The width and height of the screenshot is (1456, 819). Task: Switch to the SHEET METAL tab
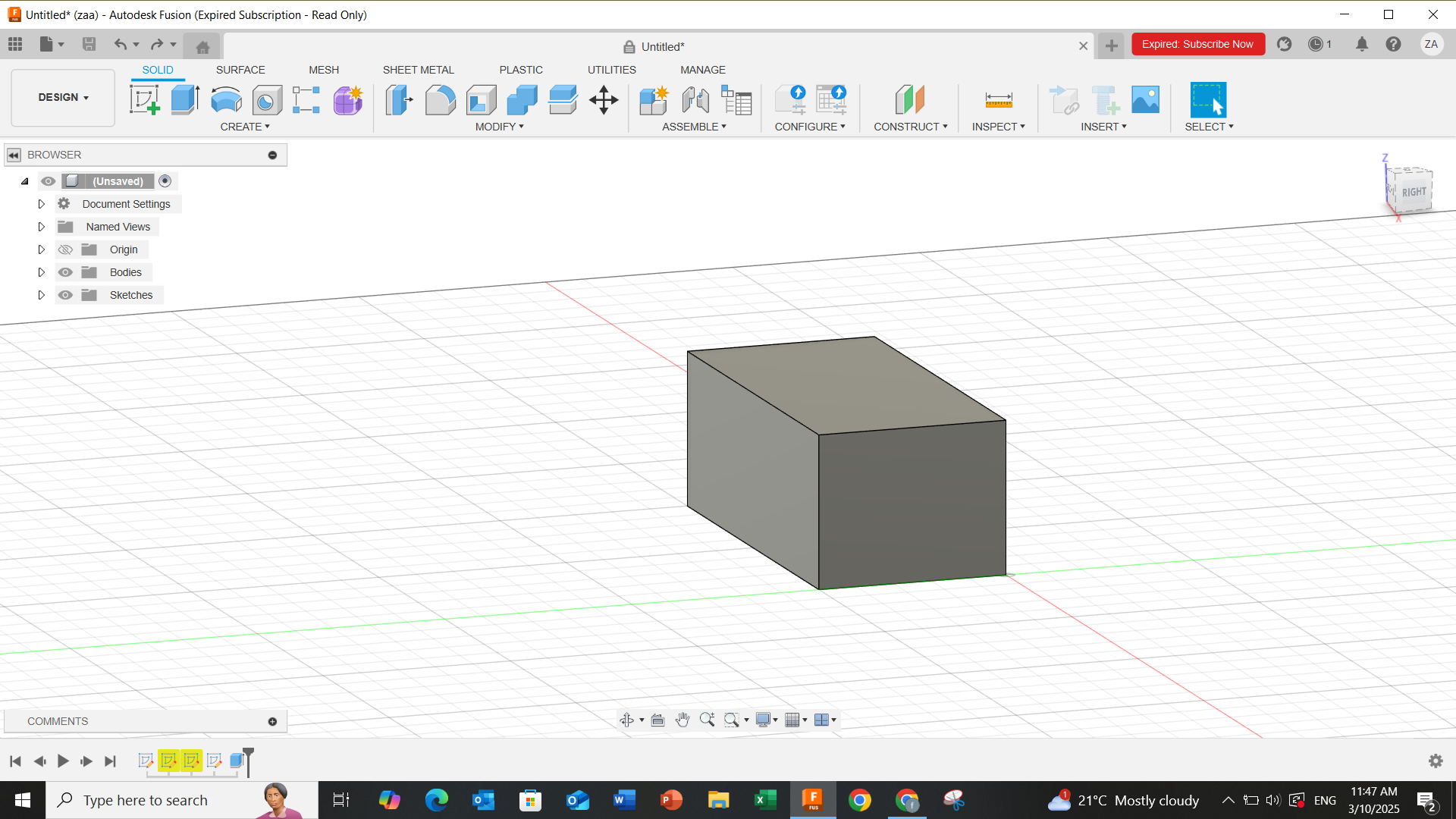click(418, 70)
